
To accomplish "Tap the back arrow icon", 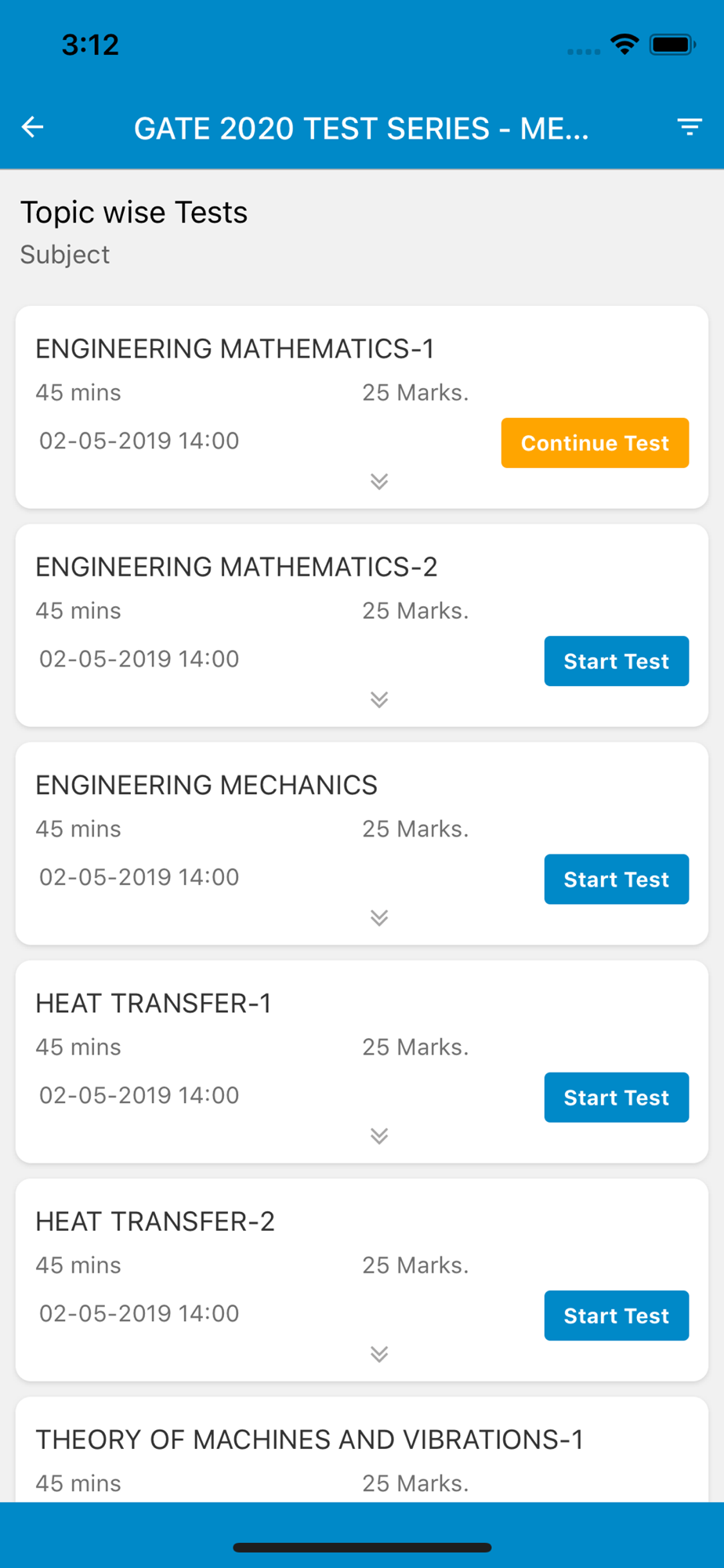I will coord(33,126).
